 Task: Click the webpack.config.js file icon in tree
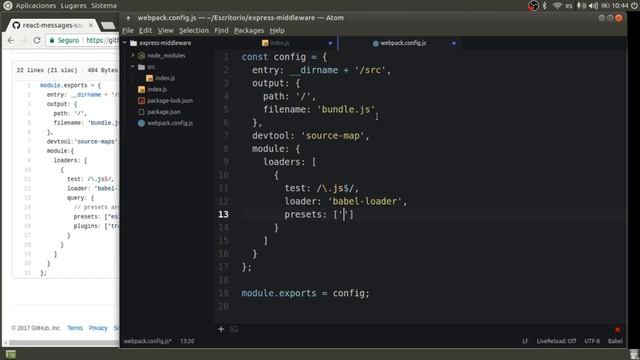coord(141,123)
